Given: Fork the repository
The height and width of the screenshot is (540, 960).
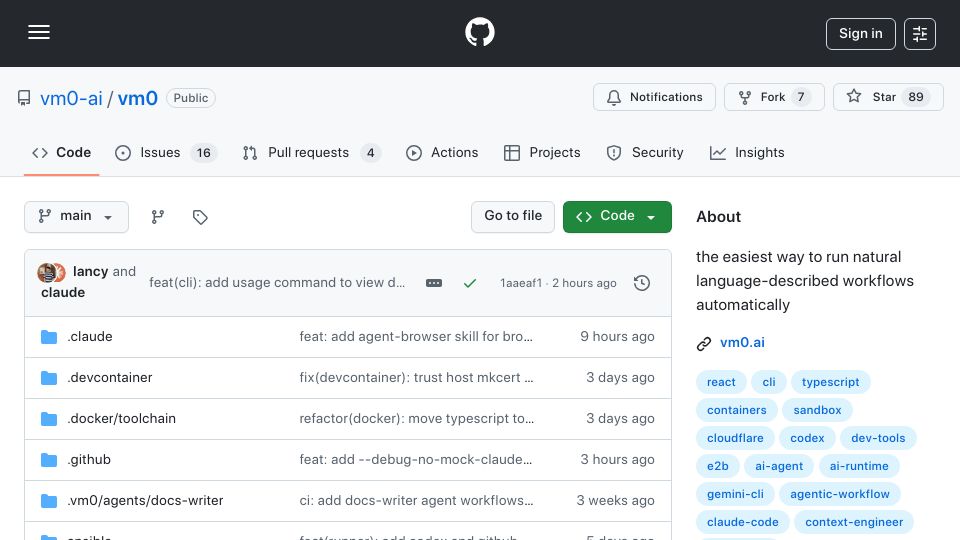Looking at the screenshot, I should [x=774, y=97].
